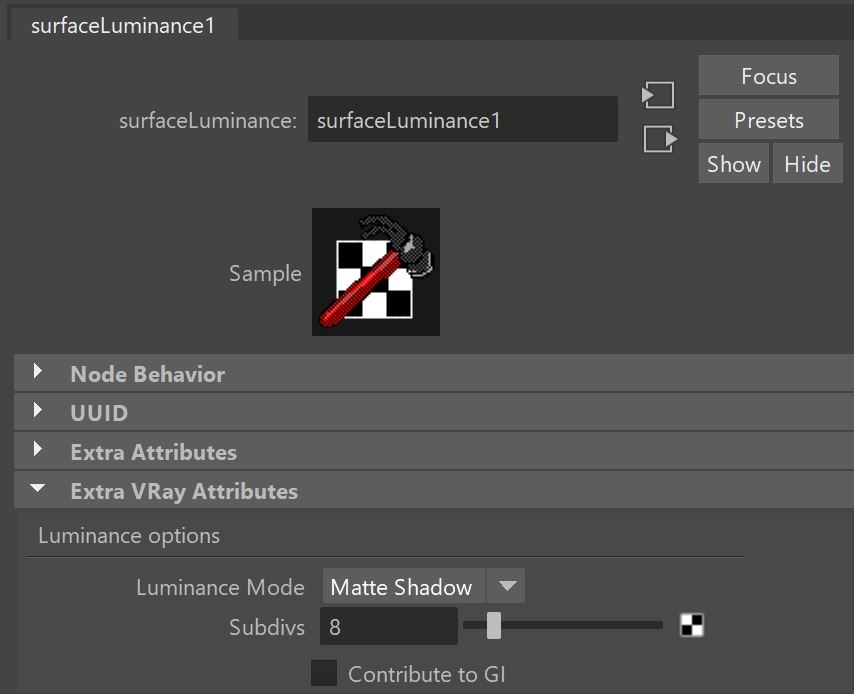Click the Show button
The height and width of the screenshot is (694, 854).
[x=734, y=163]
